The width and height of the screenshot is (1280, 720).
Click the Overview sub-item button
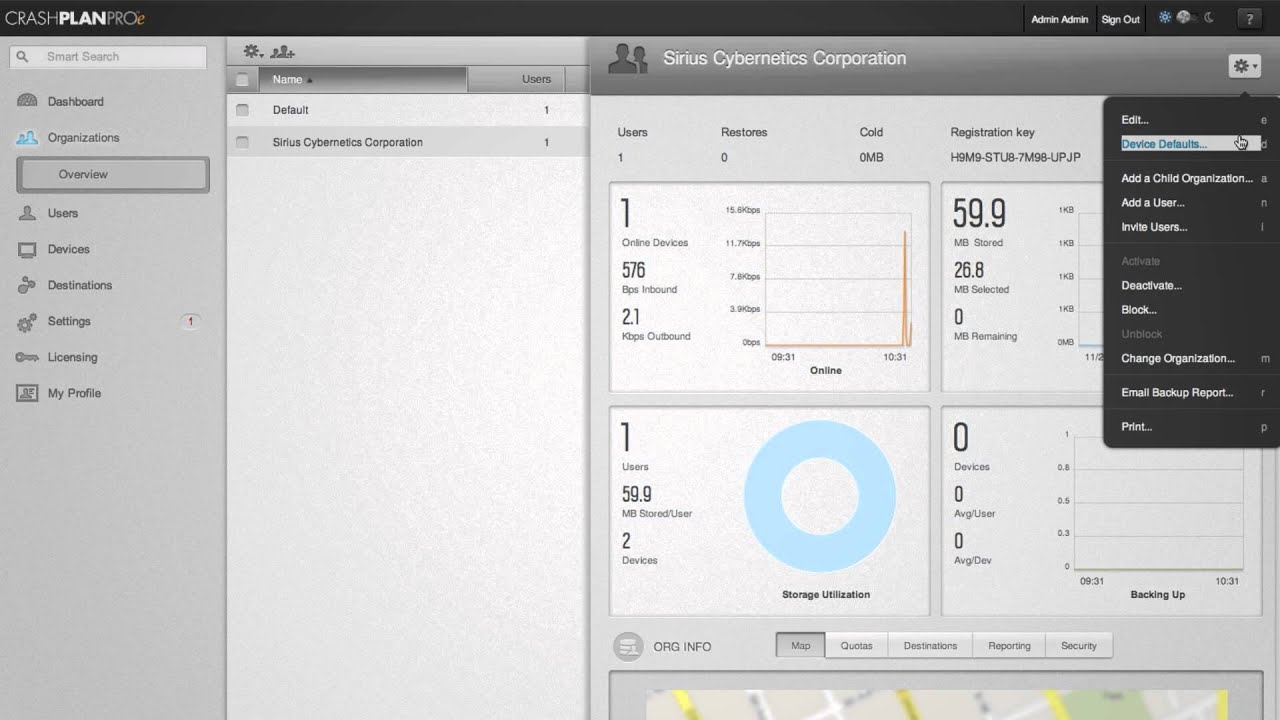[x=113, y=174]
